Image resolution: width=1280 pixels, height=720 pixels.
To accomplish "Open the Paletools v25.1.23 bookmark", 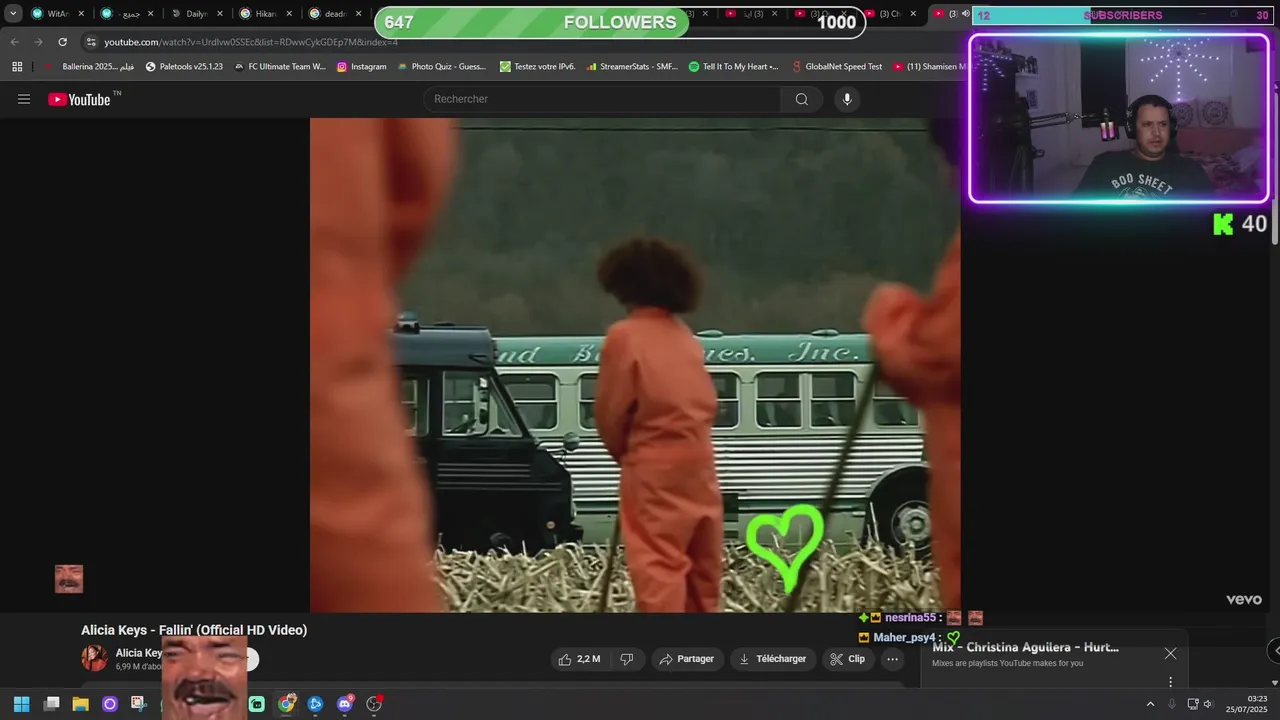I will pos(184,67).
